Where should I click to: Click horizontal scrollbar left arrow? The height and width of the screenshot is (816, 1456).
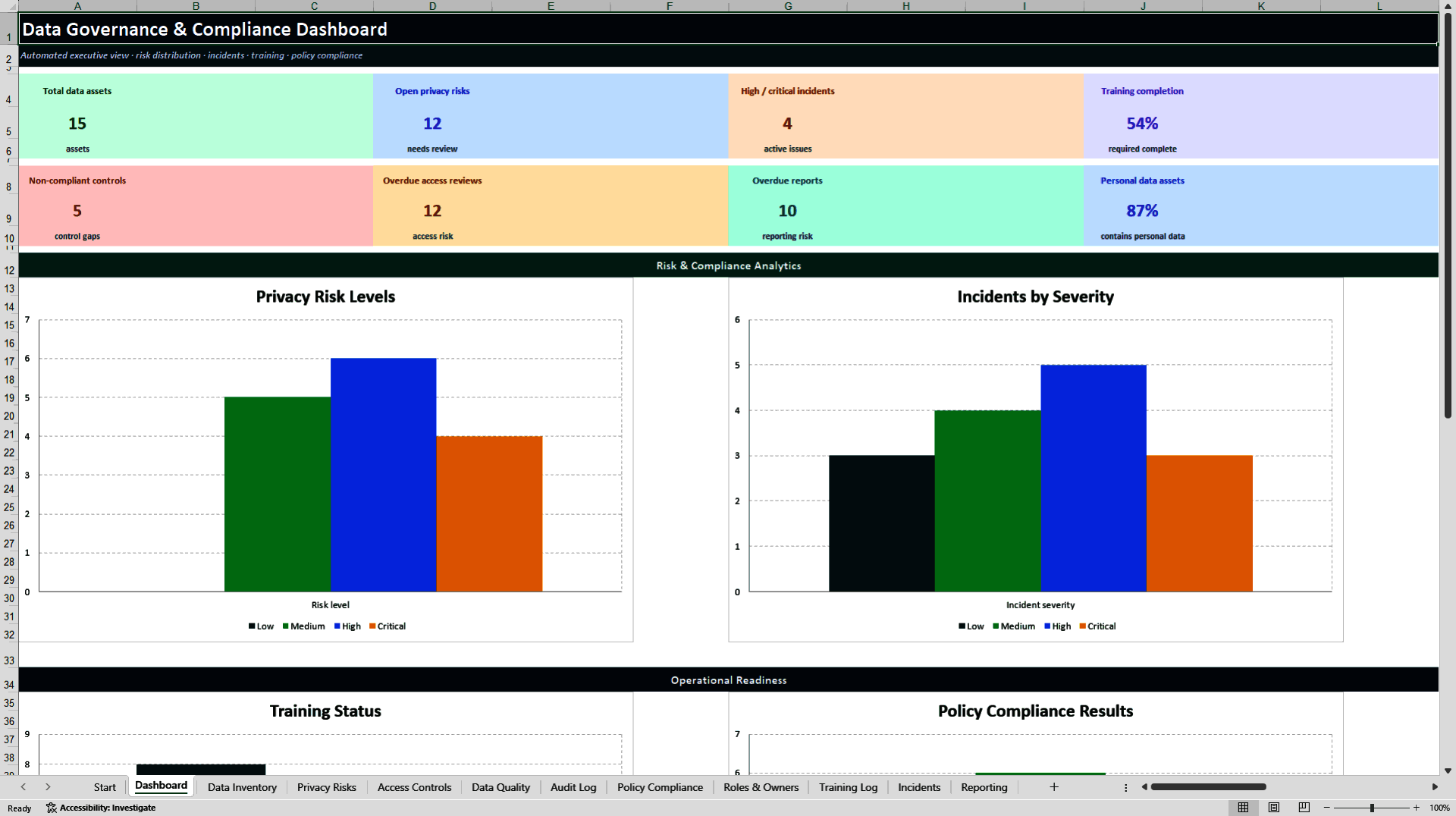1144,787
